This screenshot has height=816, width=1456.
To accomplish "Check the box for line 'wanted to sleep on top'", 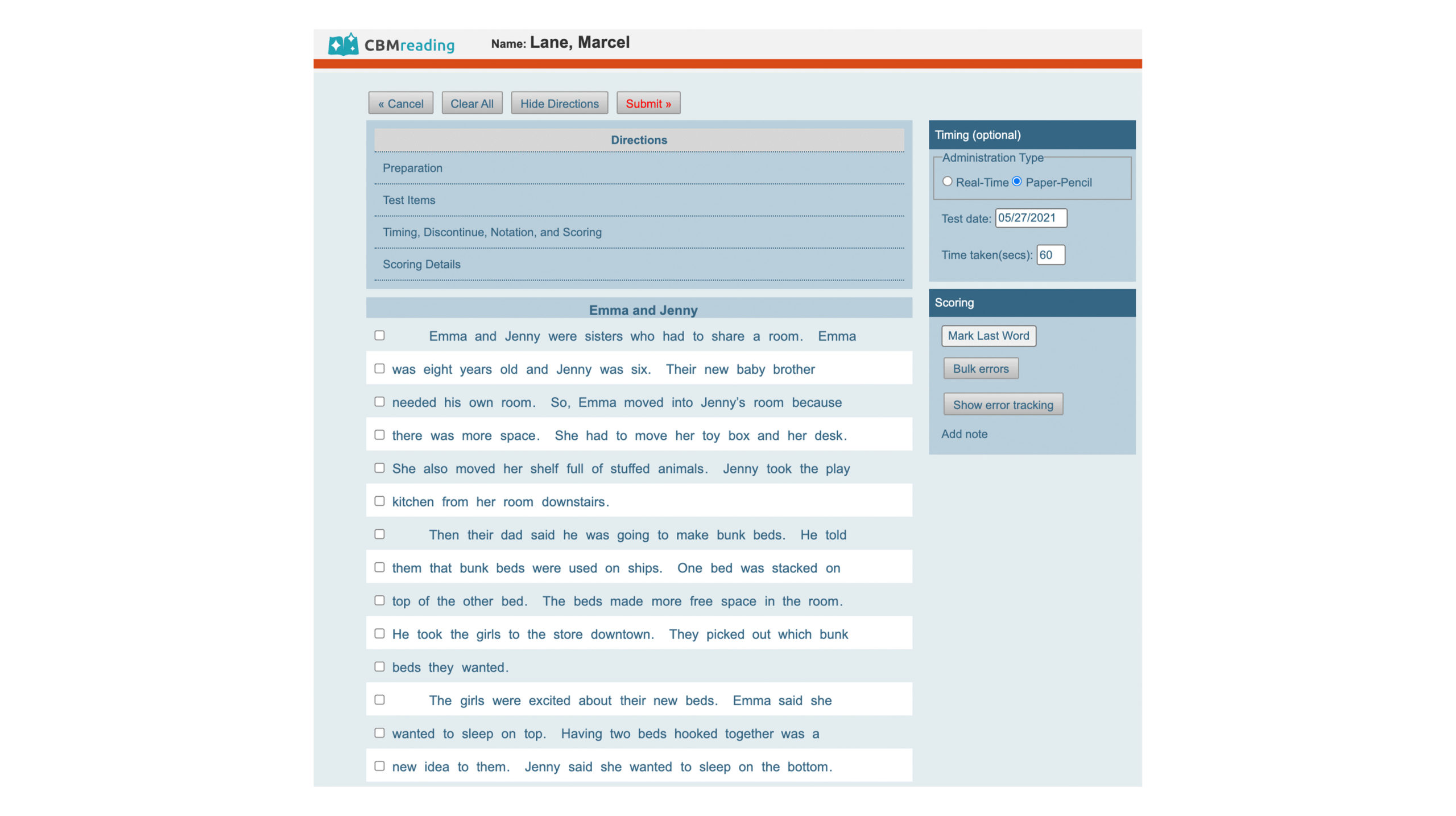I will point(379,733).
